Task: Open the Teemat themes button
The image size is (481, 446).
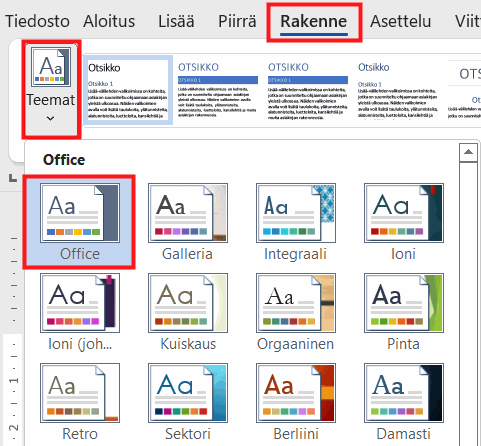Action: [51, 89]
